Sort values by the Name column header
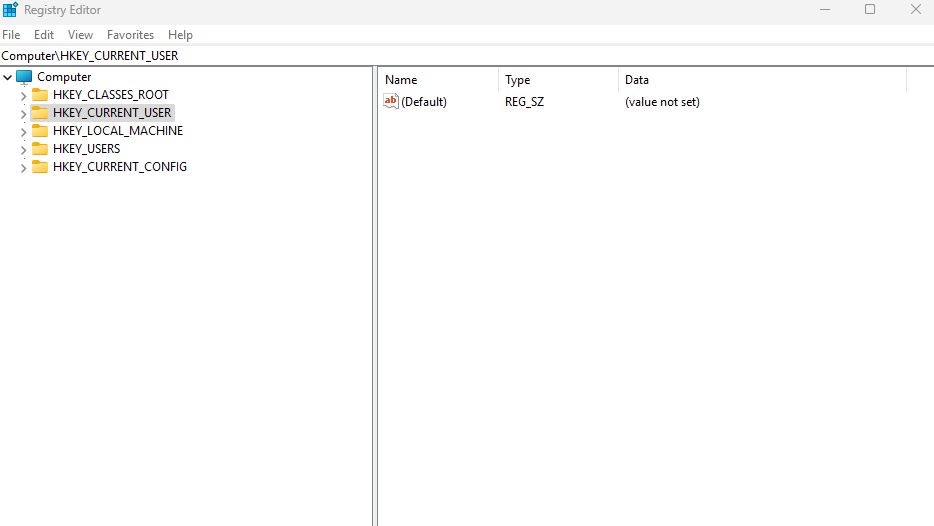The height and width of the screenshot is (526, 934). (438, 80)
